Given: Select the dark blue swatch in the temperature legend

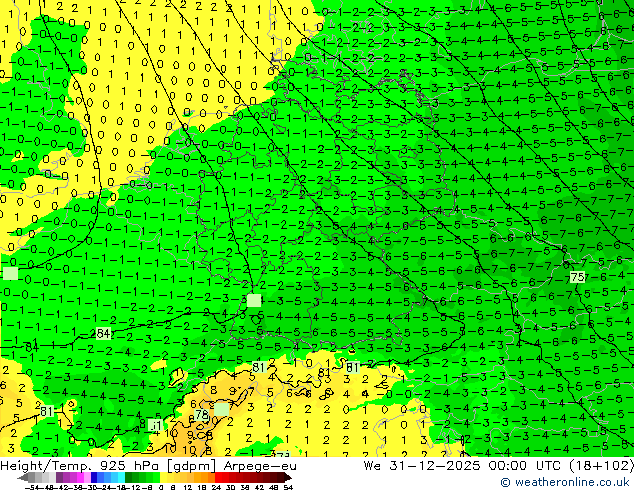Looking at the screenshot, I should click(x=94, y=477).
